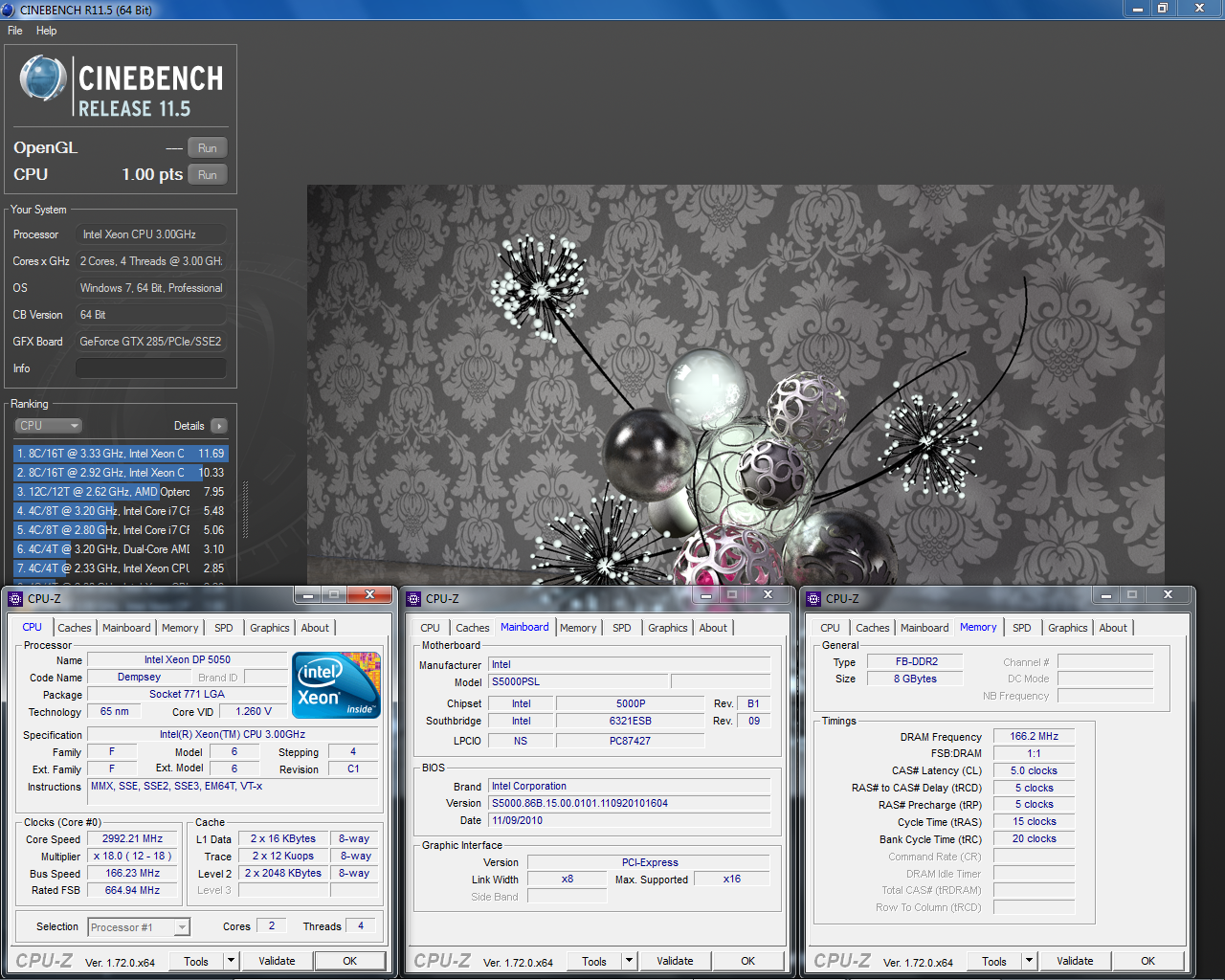The height and width of the screenshot is (980, 1225).
Task: Open the File menu
Action: click(x=15, y=31)
